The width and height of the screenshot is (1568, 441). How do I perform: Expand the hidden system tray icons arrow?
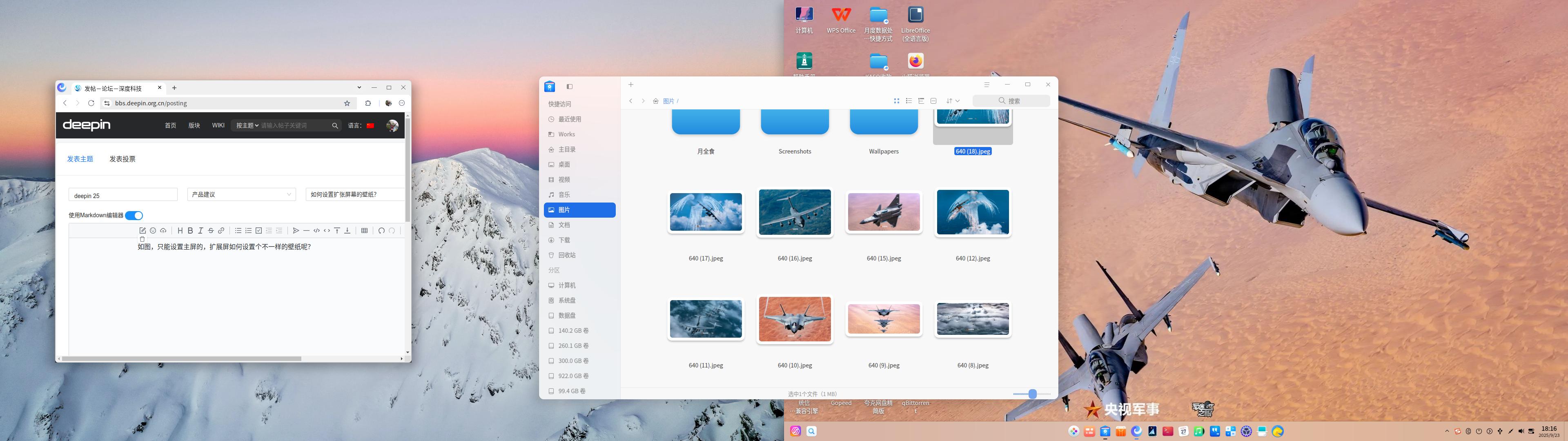pyautogui.click(x=1447, y=431)
